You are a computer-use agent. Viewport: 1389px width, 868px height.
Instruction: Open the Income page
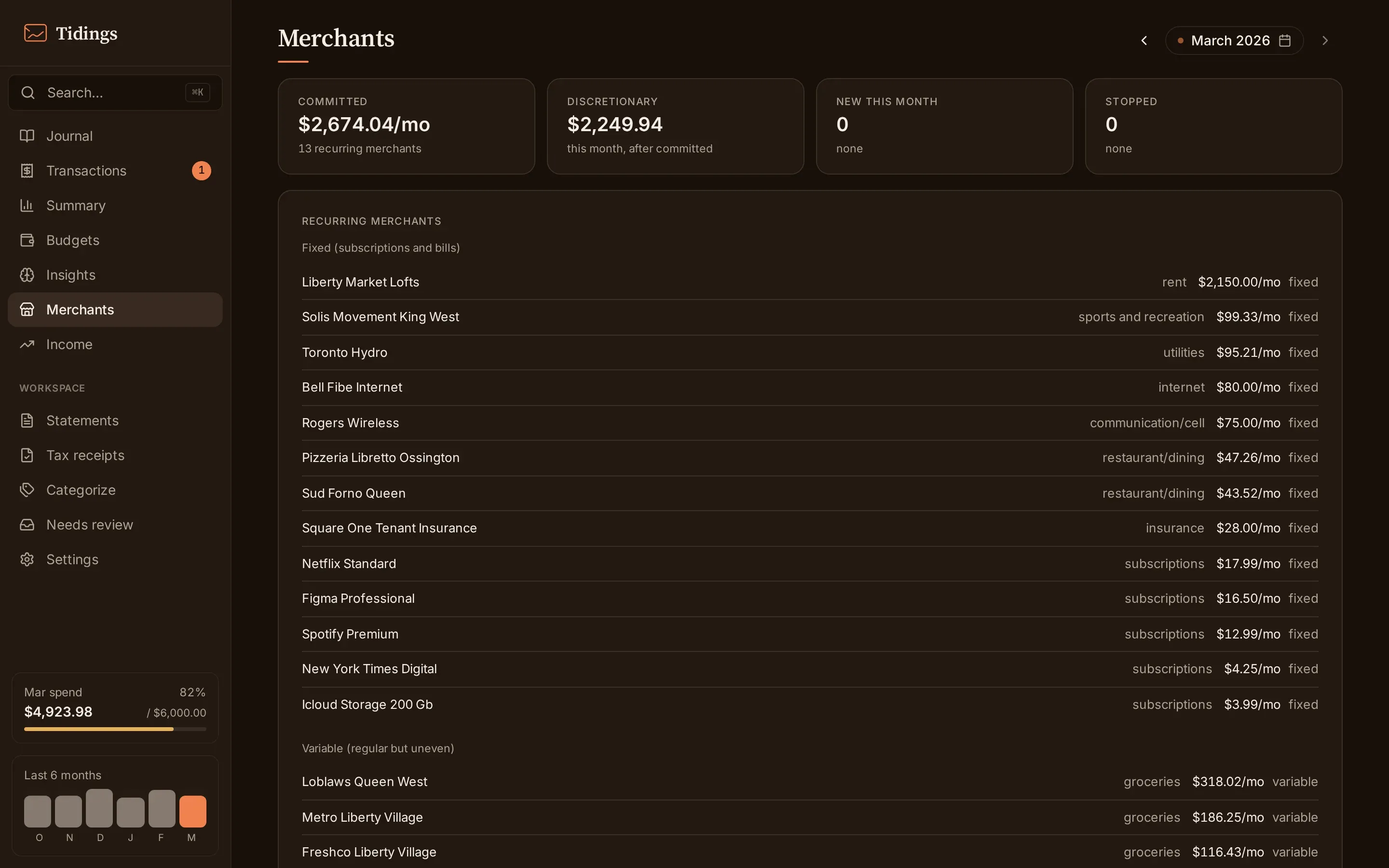tap(115, 344)
